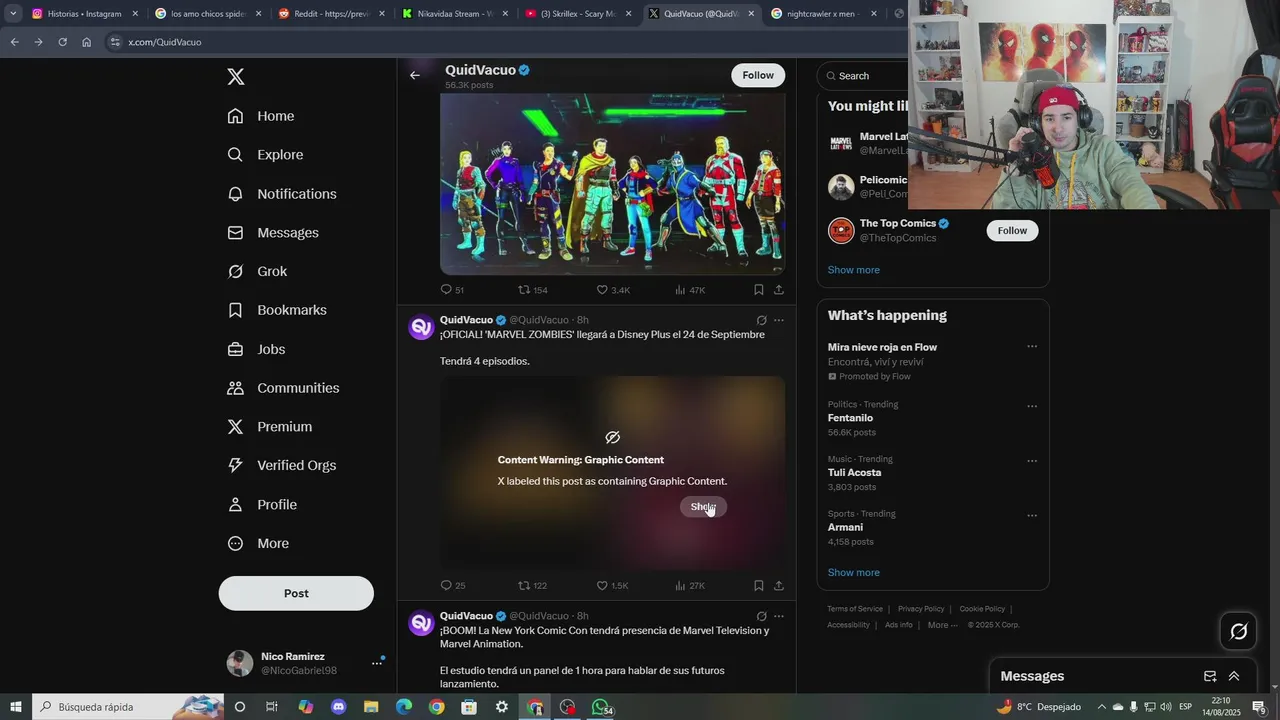Open account switcher dots next to Nico Ramirez

pos(377,663)
